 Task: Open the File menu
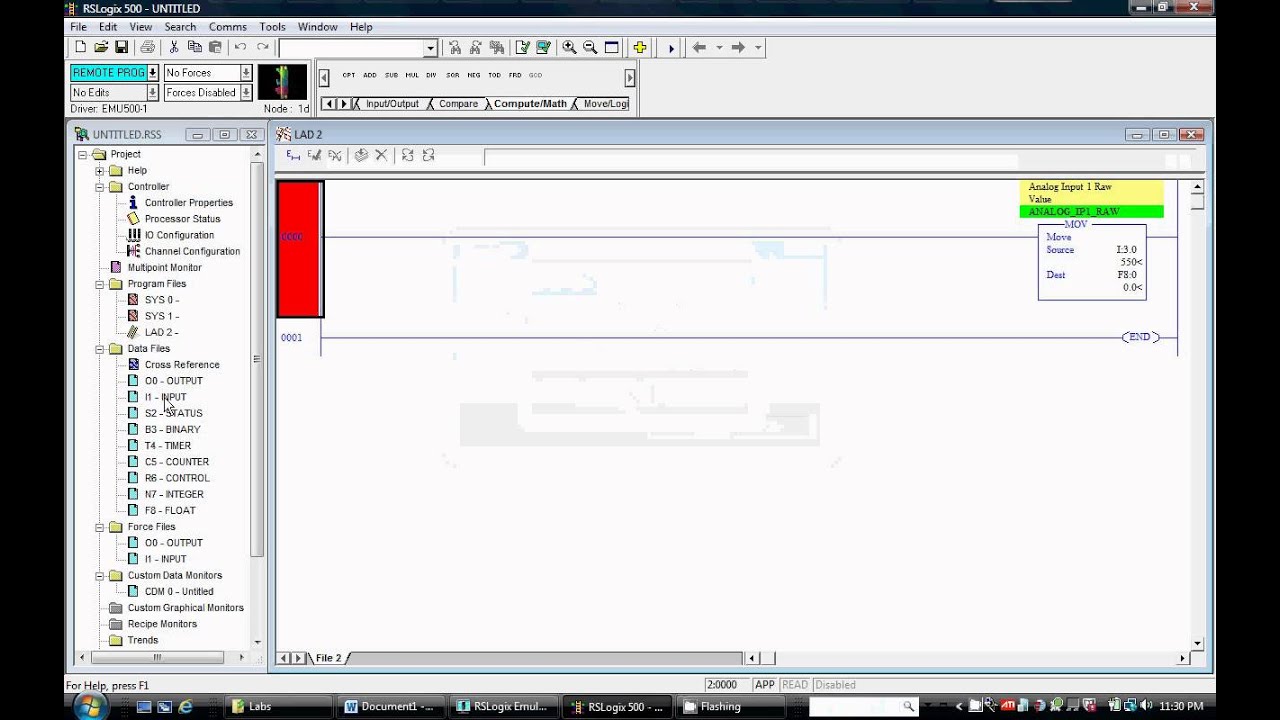click(x=78, y=27)
